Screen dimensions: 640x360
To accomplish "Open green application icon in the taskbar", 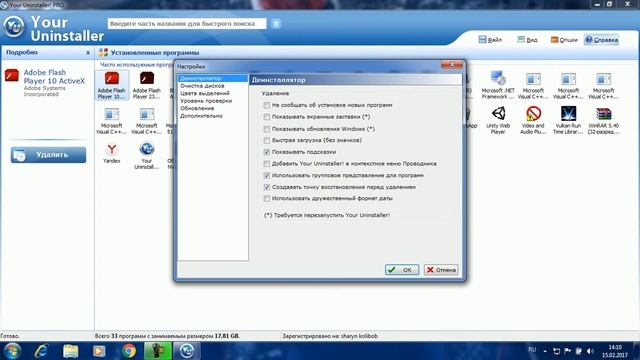I will [x=158, y=351].
